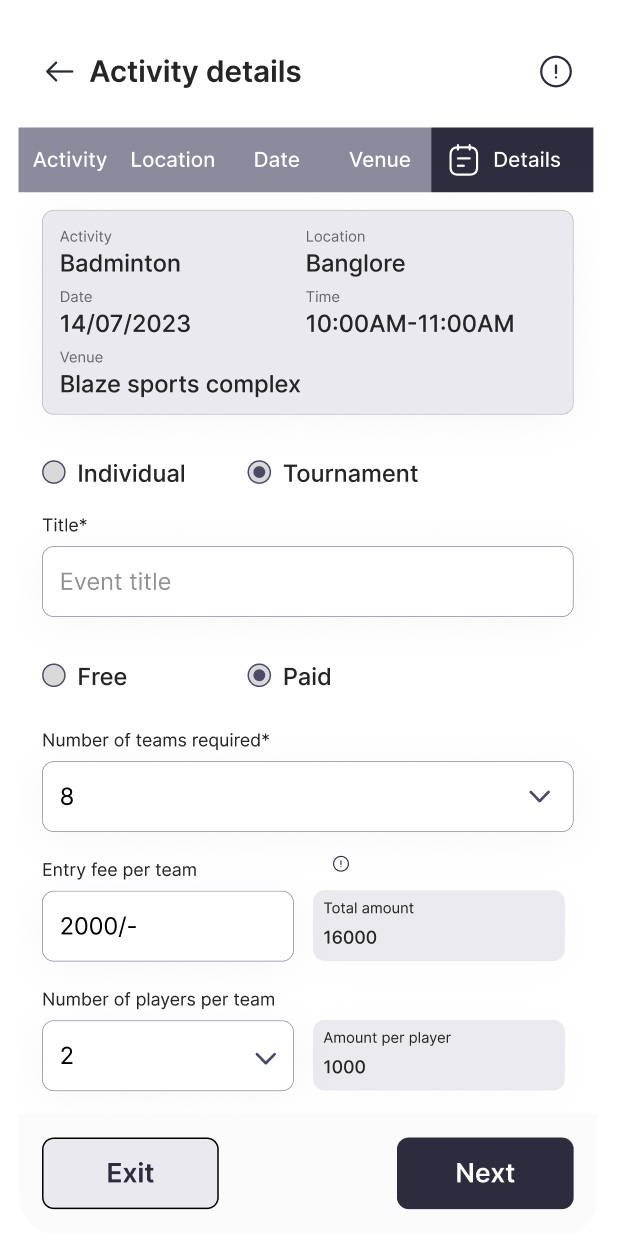Screen dimensions: 617x1256
Task: Choose the Paid option
Action: 259,676
